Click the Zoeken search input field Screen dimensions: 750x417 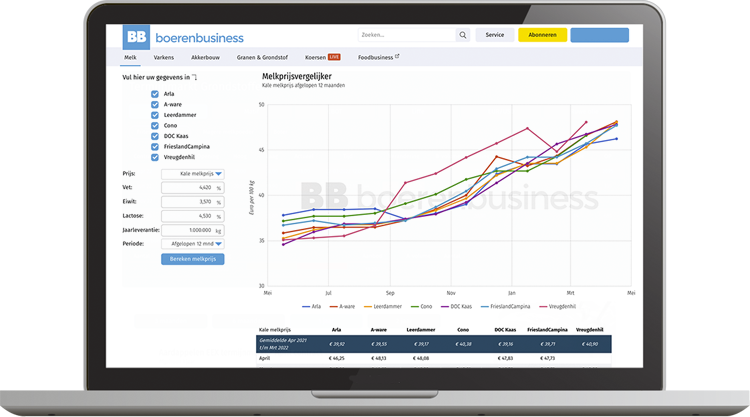click(x=405, y=35)
